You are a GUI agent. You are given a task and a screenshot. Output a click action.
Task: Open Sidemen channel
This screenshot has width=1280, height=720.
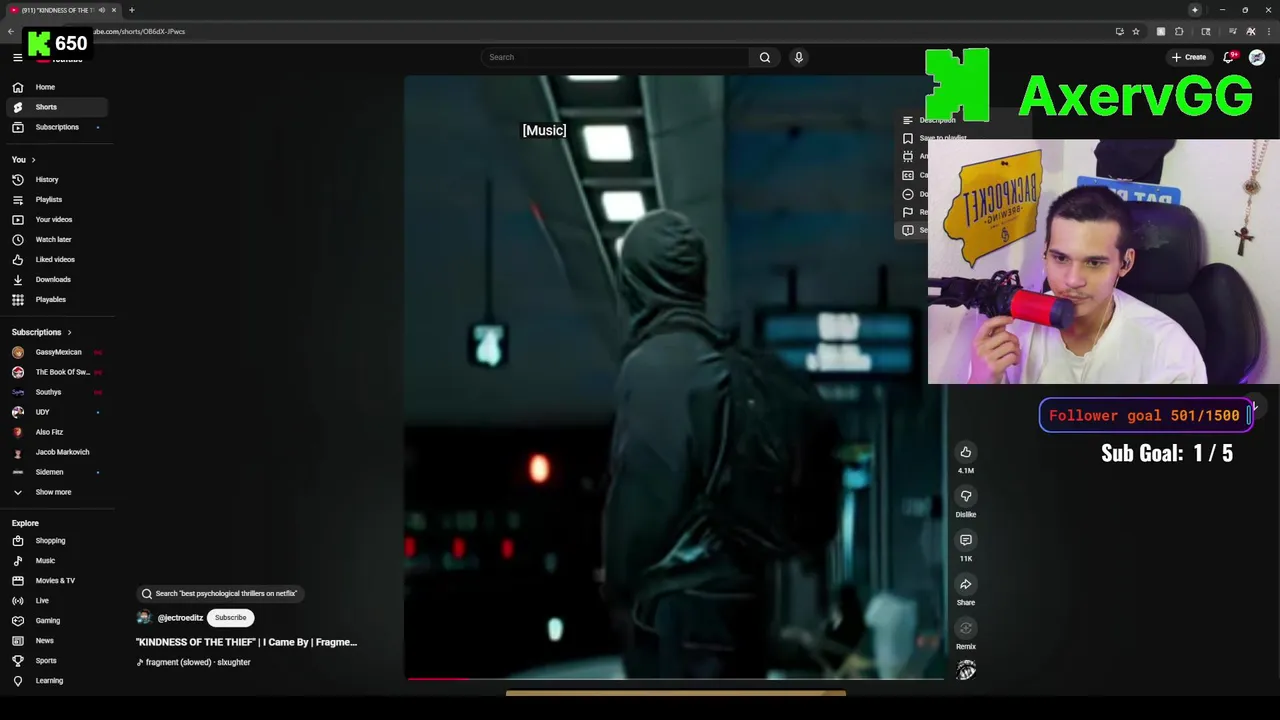coord(55,472)
